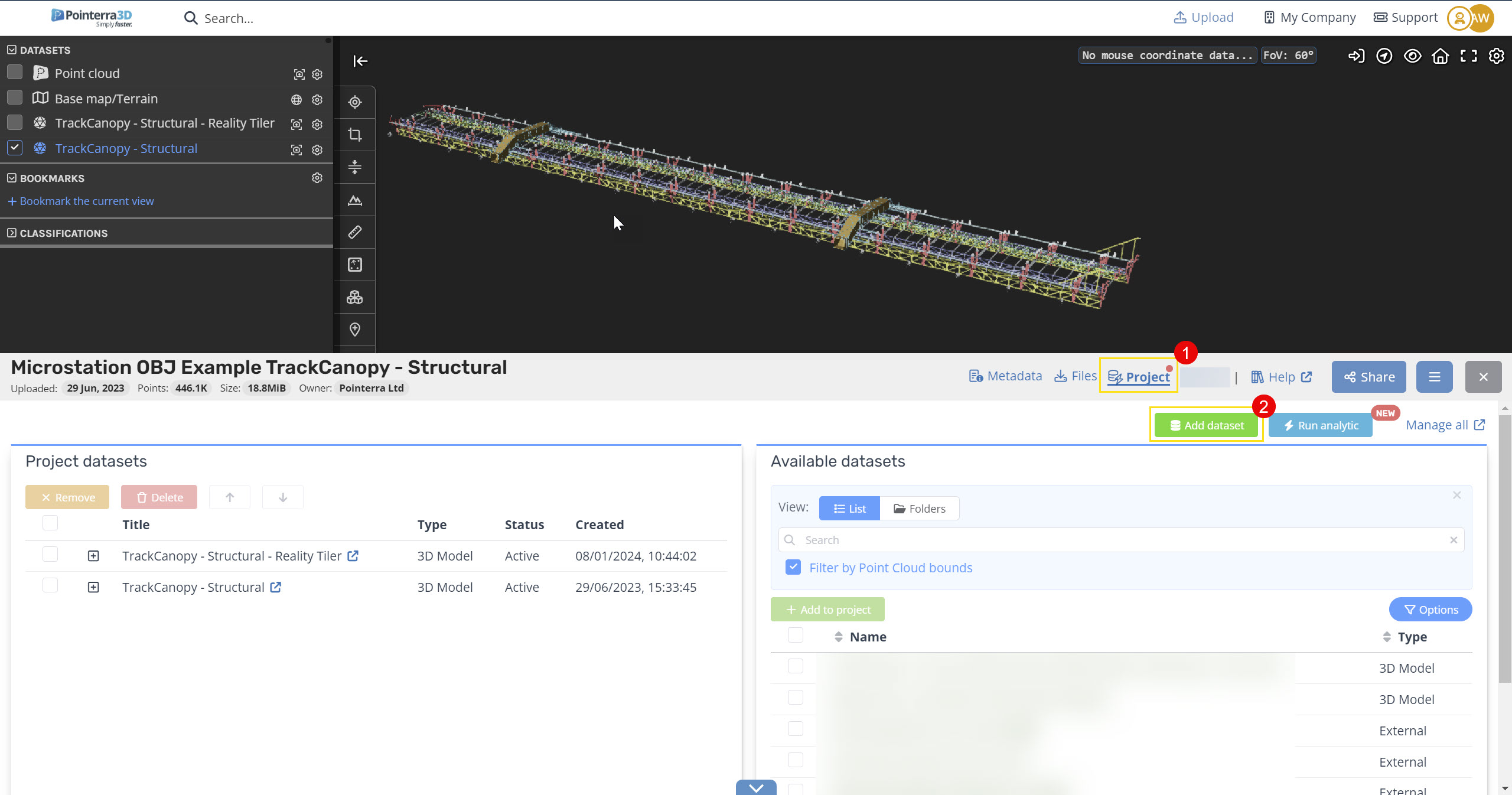1512x795 pixels.
Task: Click the green Add dataset button
Action: click(1207, 425)
